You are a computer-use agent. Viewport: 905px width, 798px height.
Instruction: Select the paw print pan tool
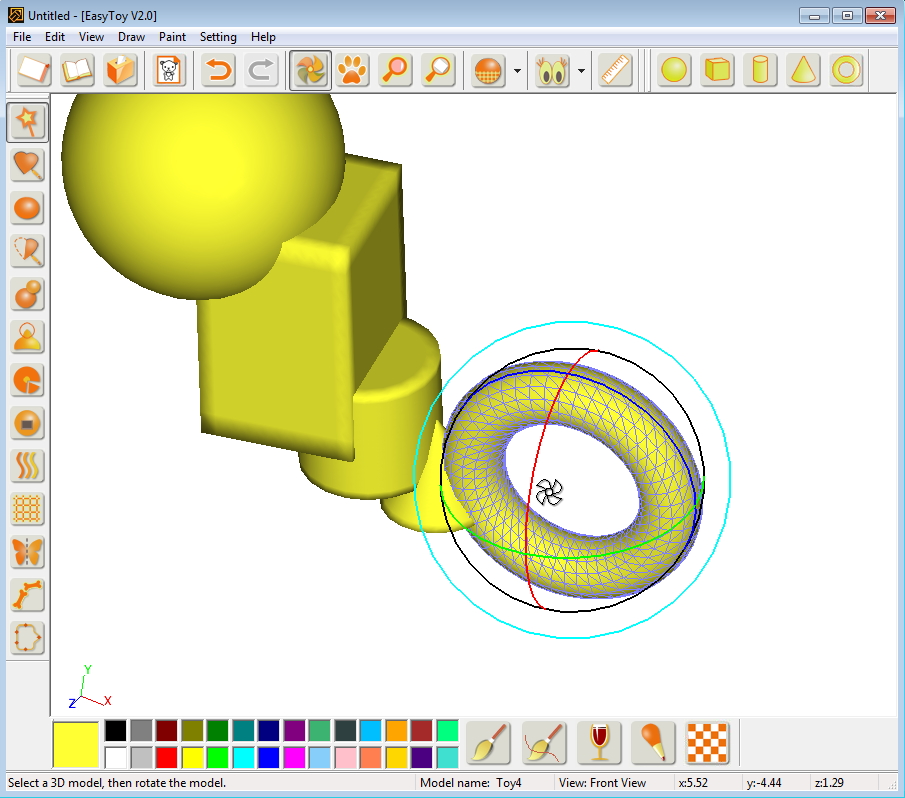coord(352,70)
